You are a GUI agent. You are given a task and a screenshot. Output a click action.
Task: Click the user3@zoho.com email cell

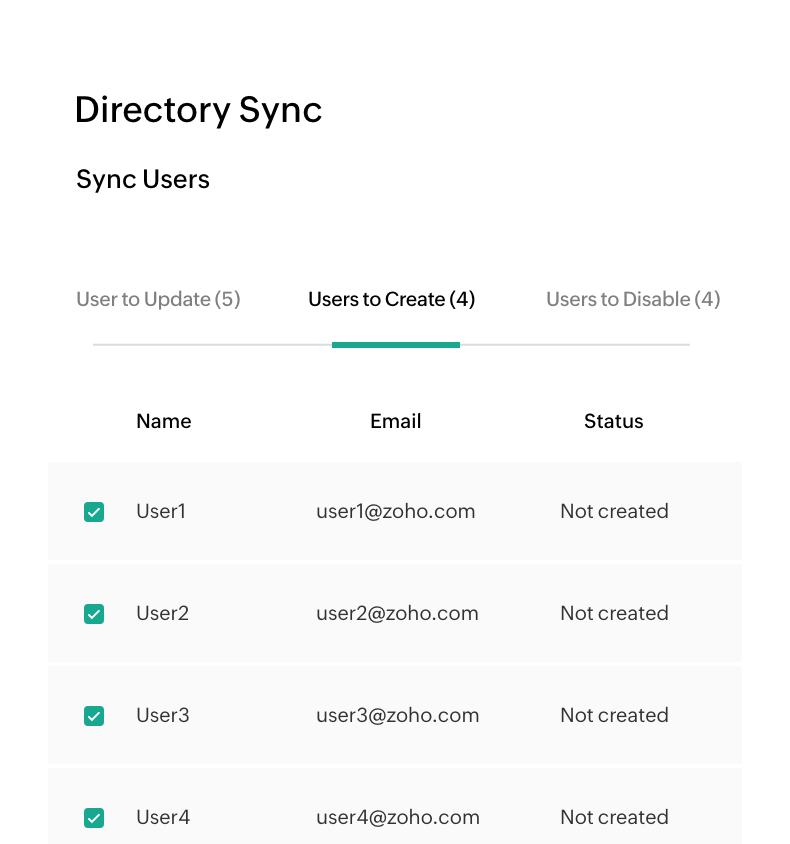(397, 715)
